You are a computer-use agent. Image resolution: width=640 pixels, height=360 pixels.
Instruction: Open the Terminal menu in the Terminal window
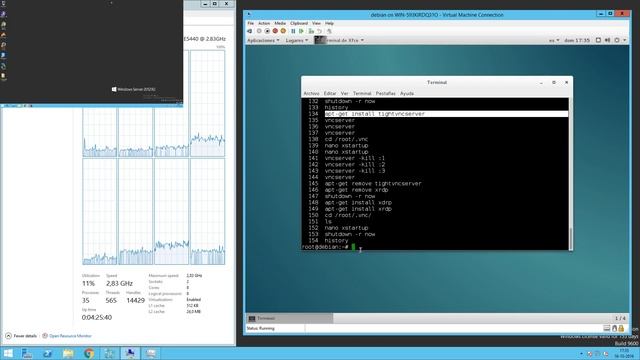pyautogui.click(x=362, y=93)
